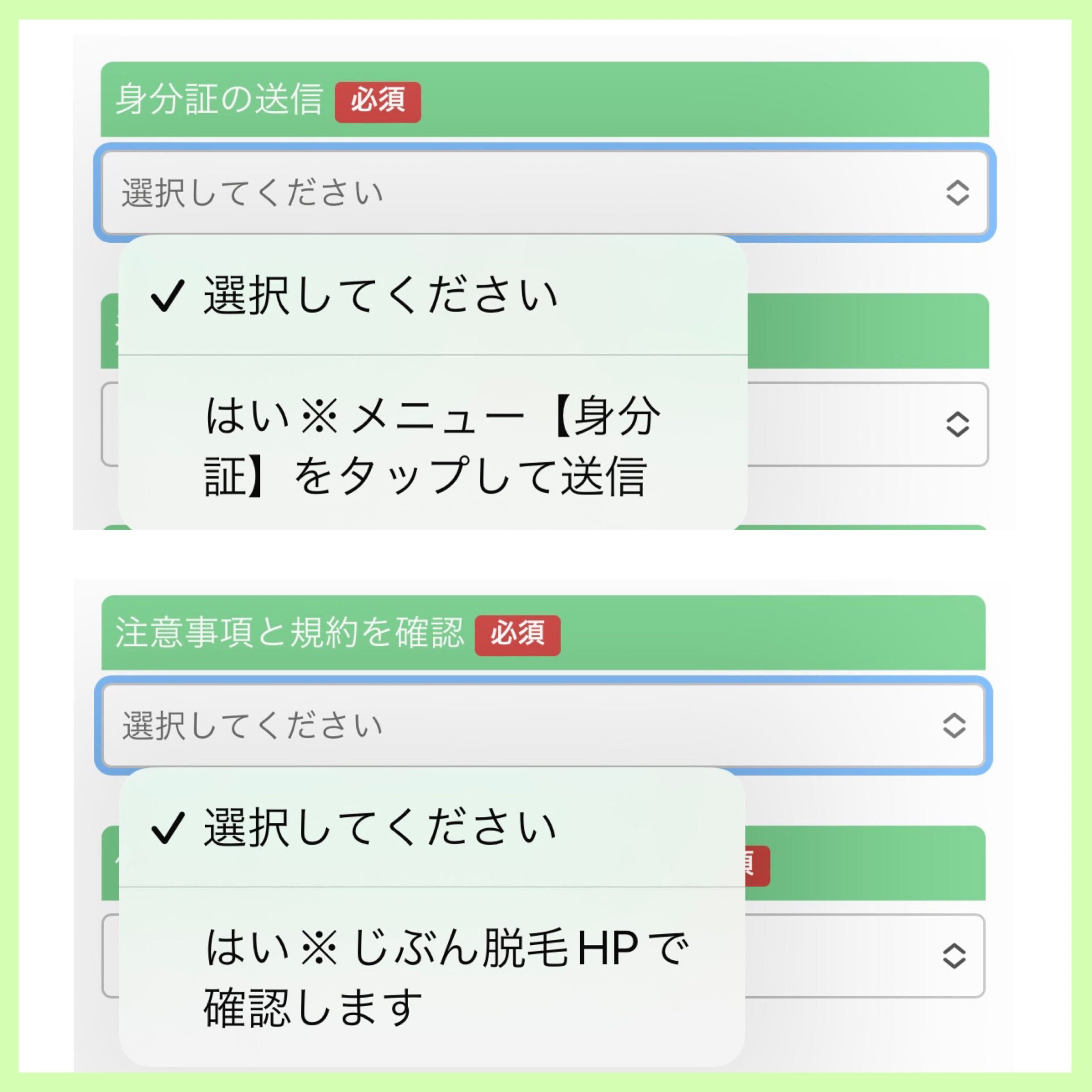The image size is (1092, 1092).
Task: Click green header strip behind the 身分証 menu
Action: click(x=865, y=331)
